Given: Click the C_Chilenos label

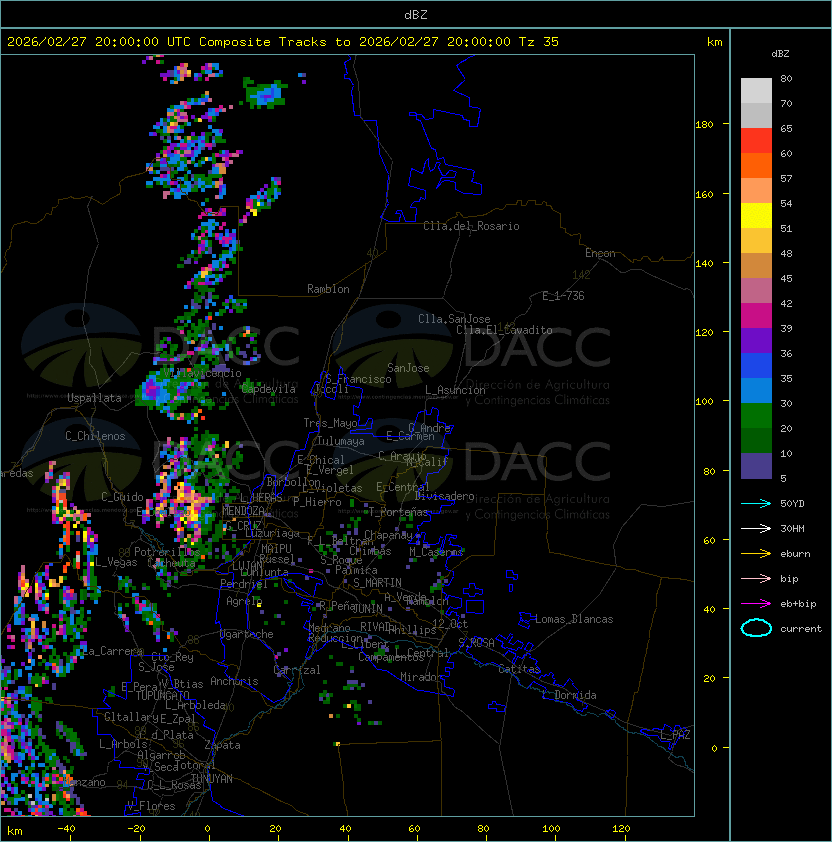Looking at the screenshot, I should pos(95,436).
